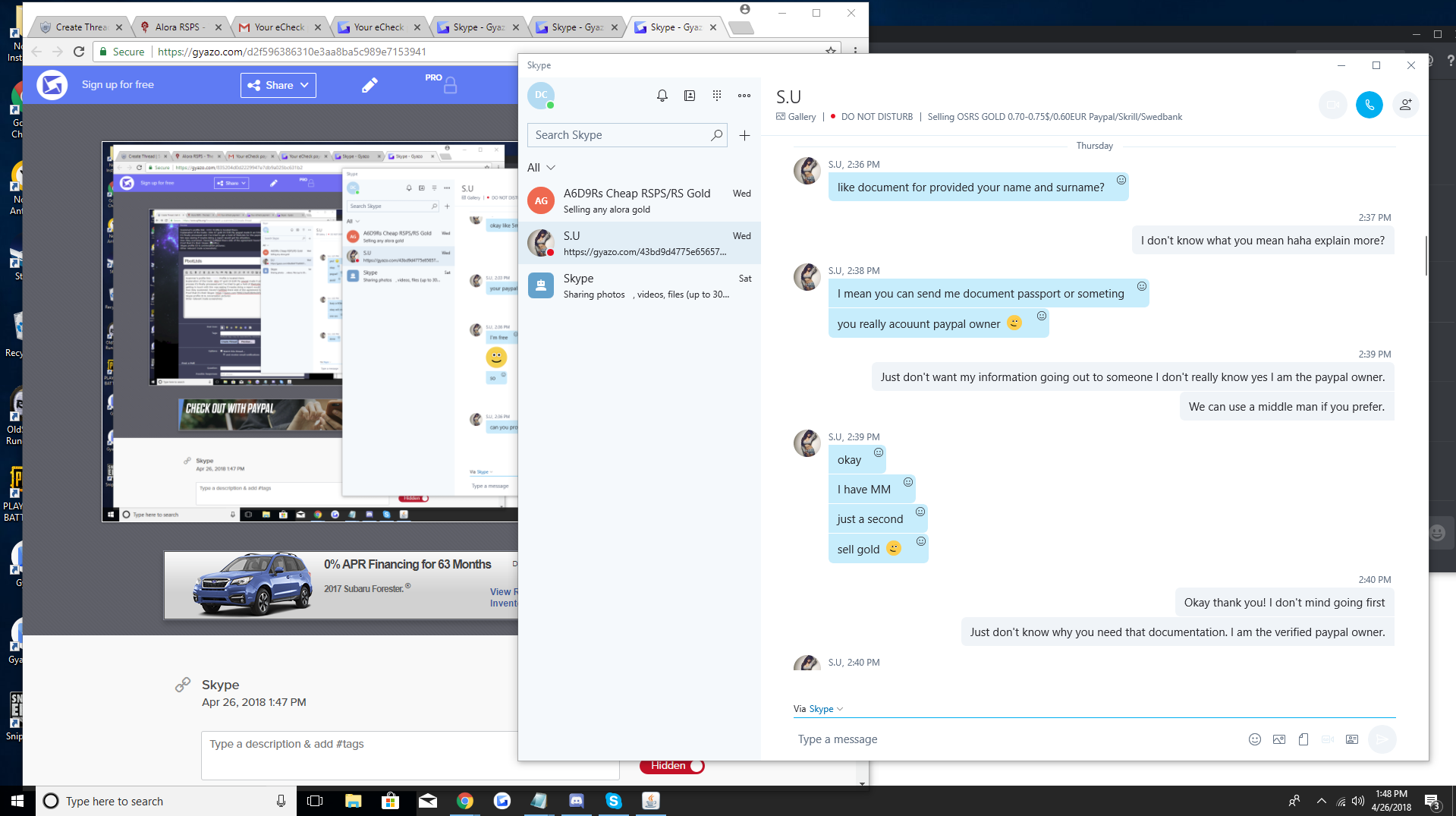Image resolution: width=1456 pixels, height=816 pixels.
Task: Click the Gyazo page scroll-down arrow
Action: (863, 783)
